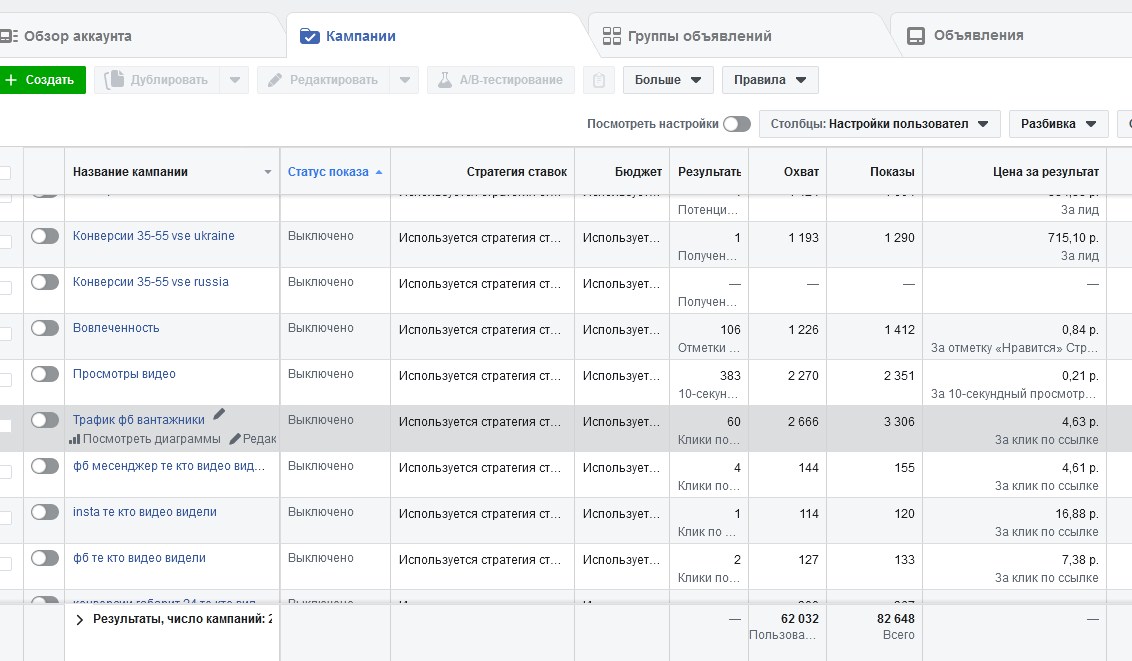Toggle the Трафик фб вантажники campaign switch
The width and height of the screenshot is (1132, 661).
click(45, 420)
